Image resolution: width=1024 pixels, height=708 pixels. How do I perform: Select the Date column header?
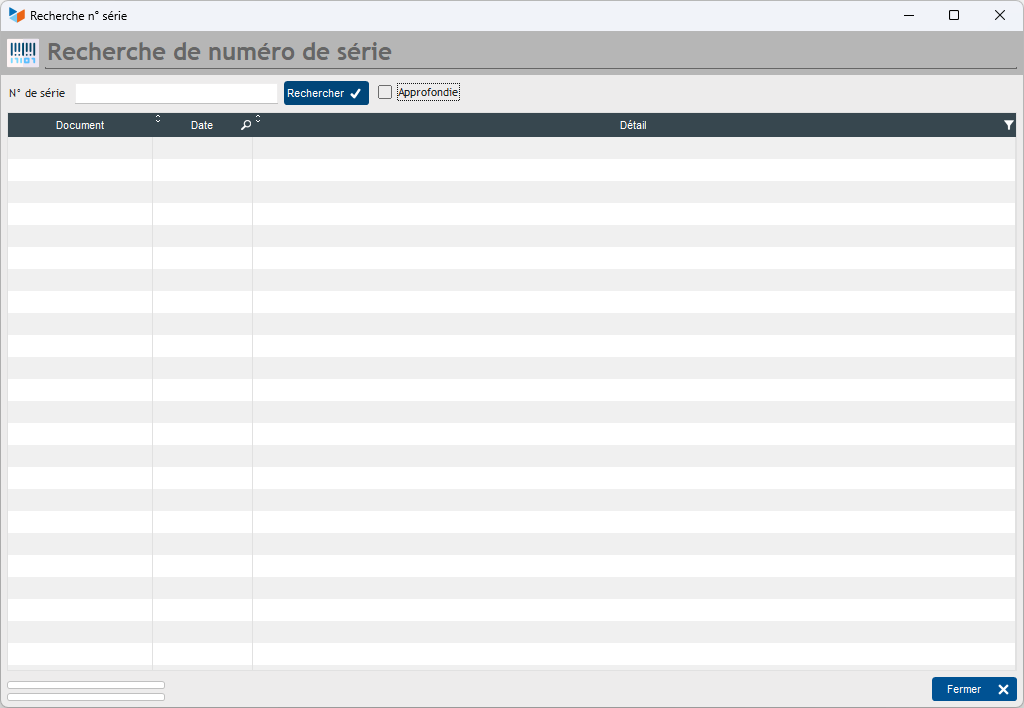pos(202,125)
